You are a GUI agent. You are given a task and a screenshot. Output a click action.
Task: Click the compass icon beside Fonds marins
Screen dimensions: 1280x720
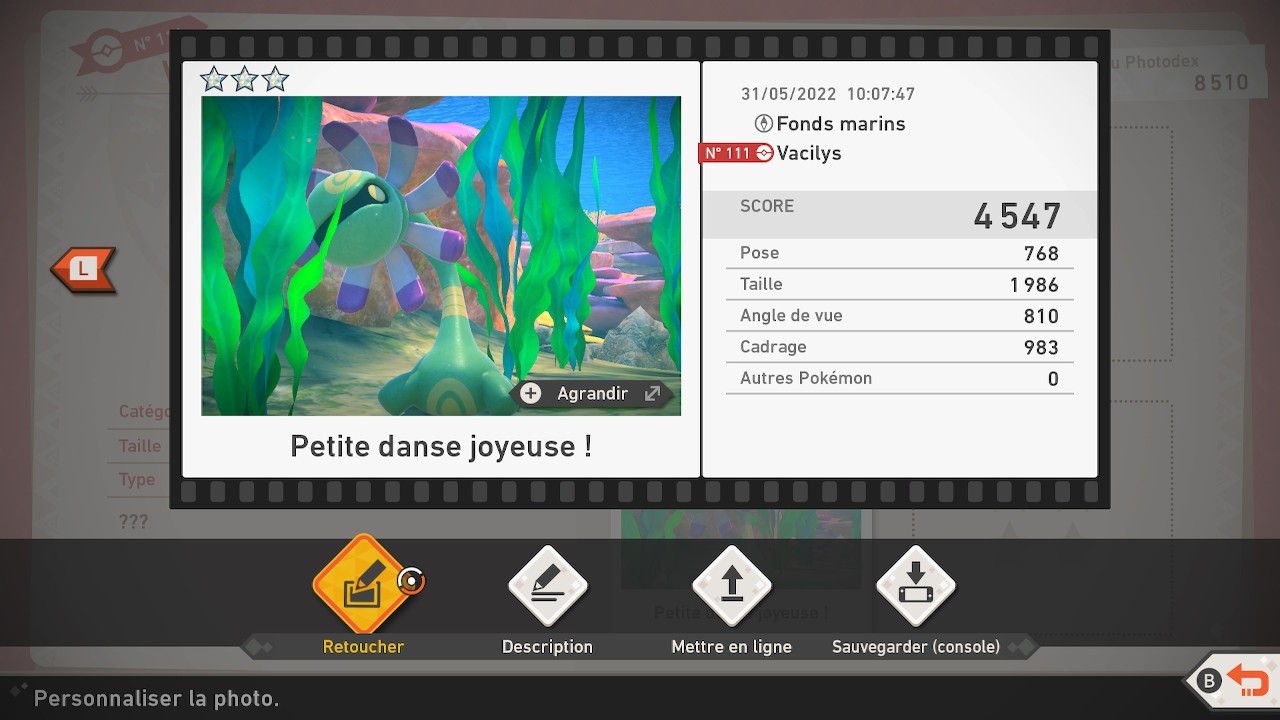(763, 124)
